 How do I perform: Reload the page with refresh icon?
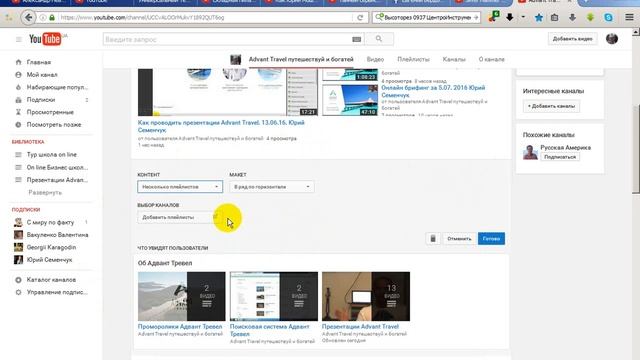pyautogui.click(x=360, y=18)
